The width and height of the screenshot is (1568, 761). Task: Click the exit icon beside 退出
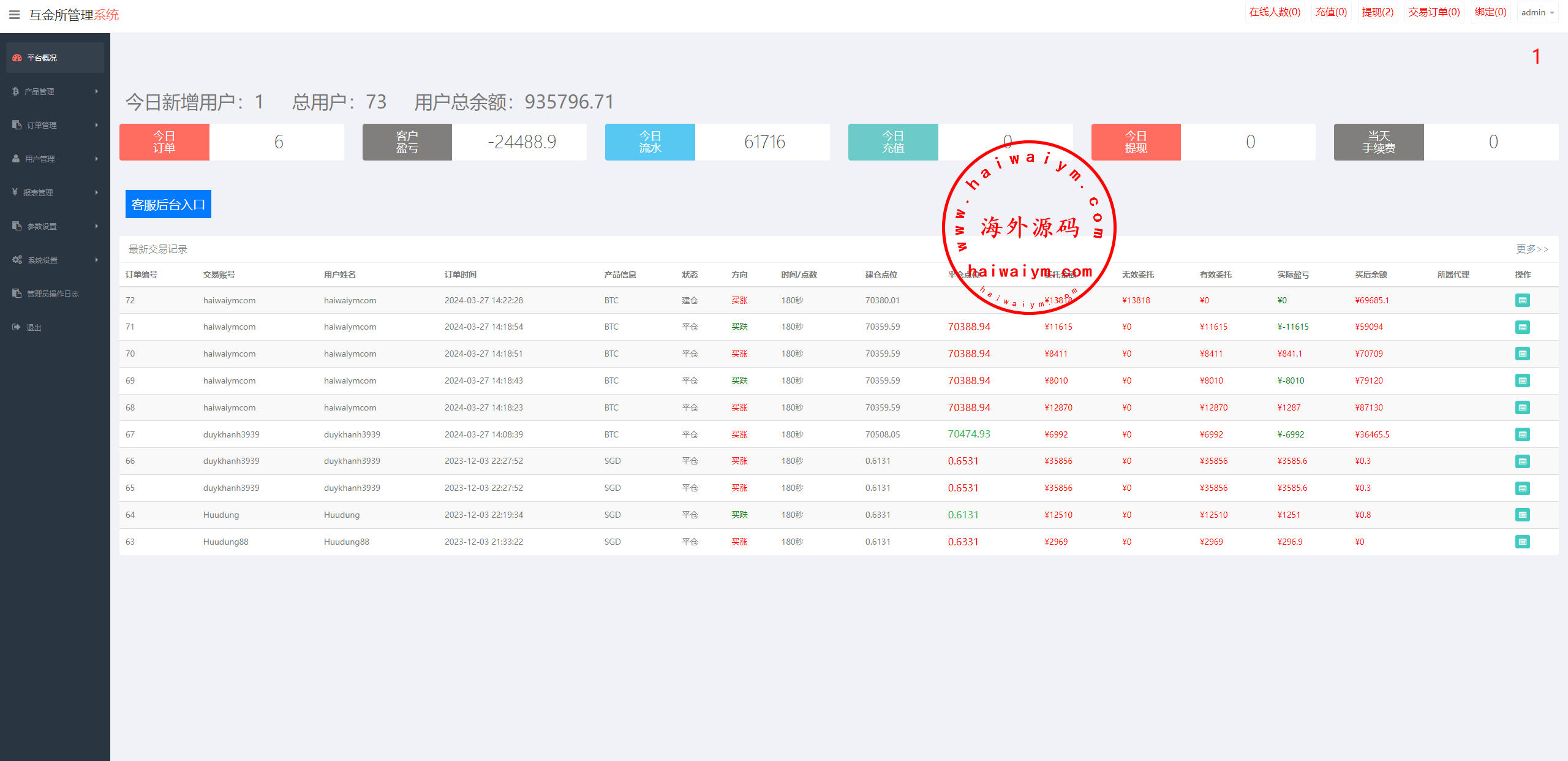[x=16, y=327]
